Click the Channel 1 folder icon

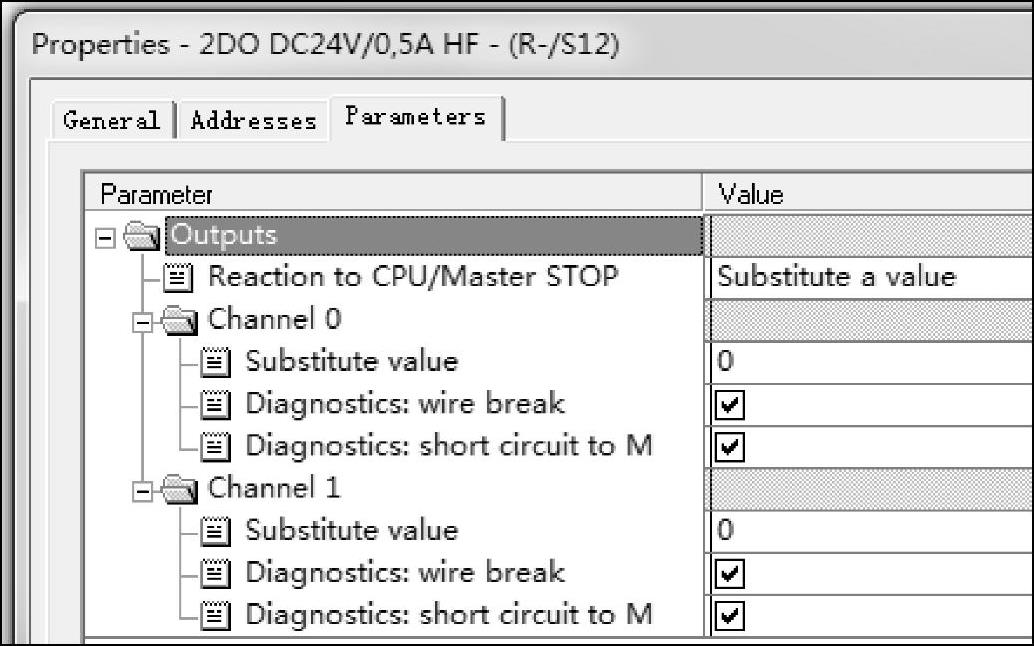click(184, 488)
